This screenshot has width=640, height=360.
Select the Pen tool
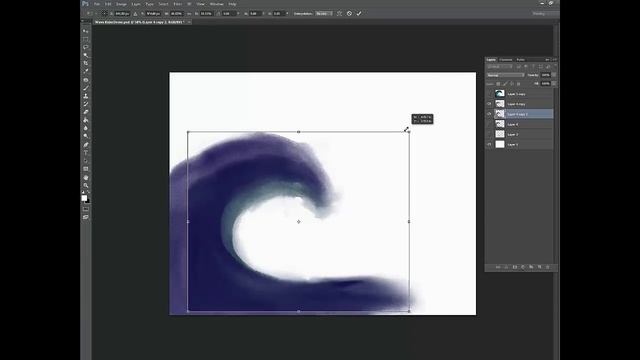coord(86,145)
